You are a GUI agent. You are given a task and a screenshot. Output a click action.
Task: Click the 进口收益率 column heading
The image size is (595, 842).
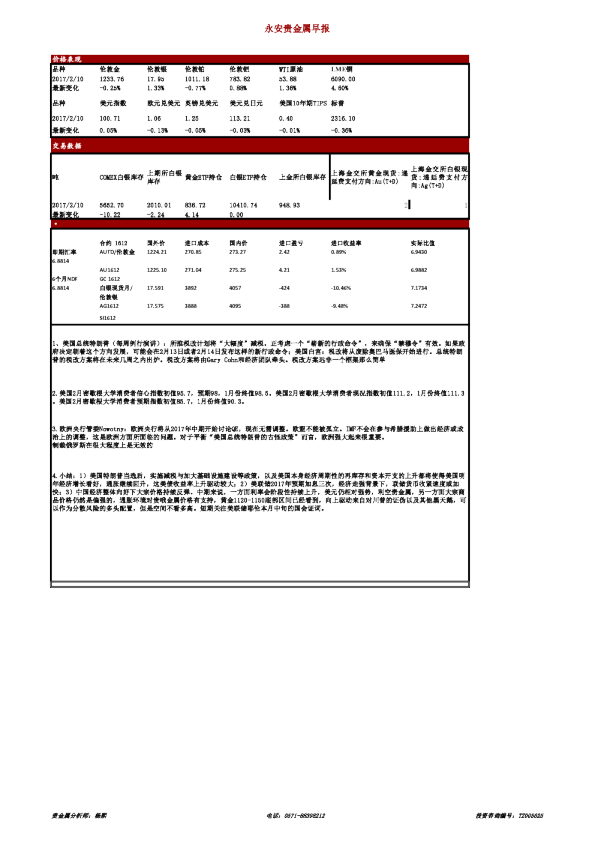pyautogui.click(x=346, y=243)
